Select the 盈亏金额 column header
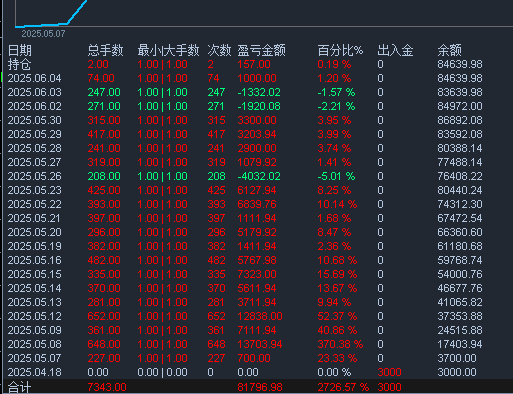Screen dimensions: 513x394 click(261, 50)
